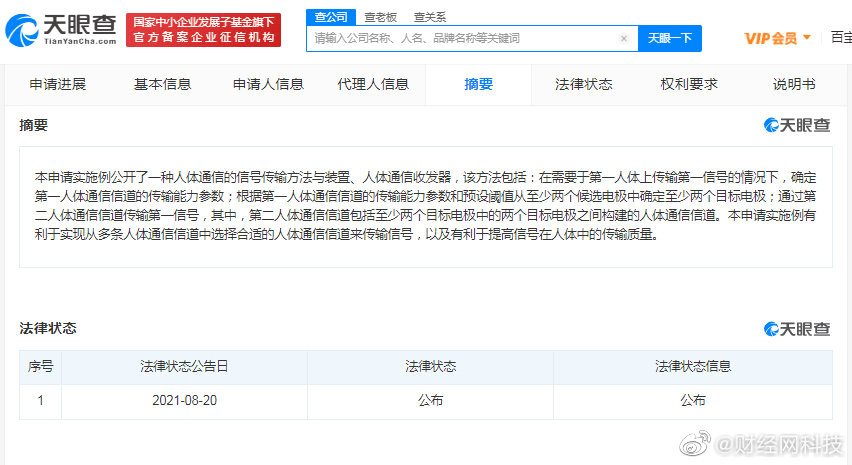Click the 百宝 link at top right
Image resolution: width=852 pixels, height=465 pixels.
[840, 38]
